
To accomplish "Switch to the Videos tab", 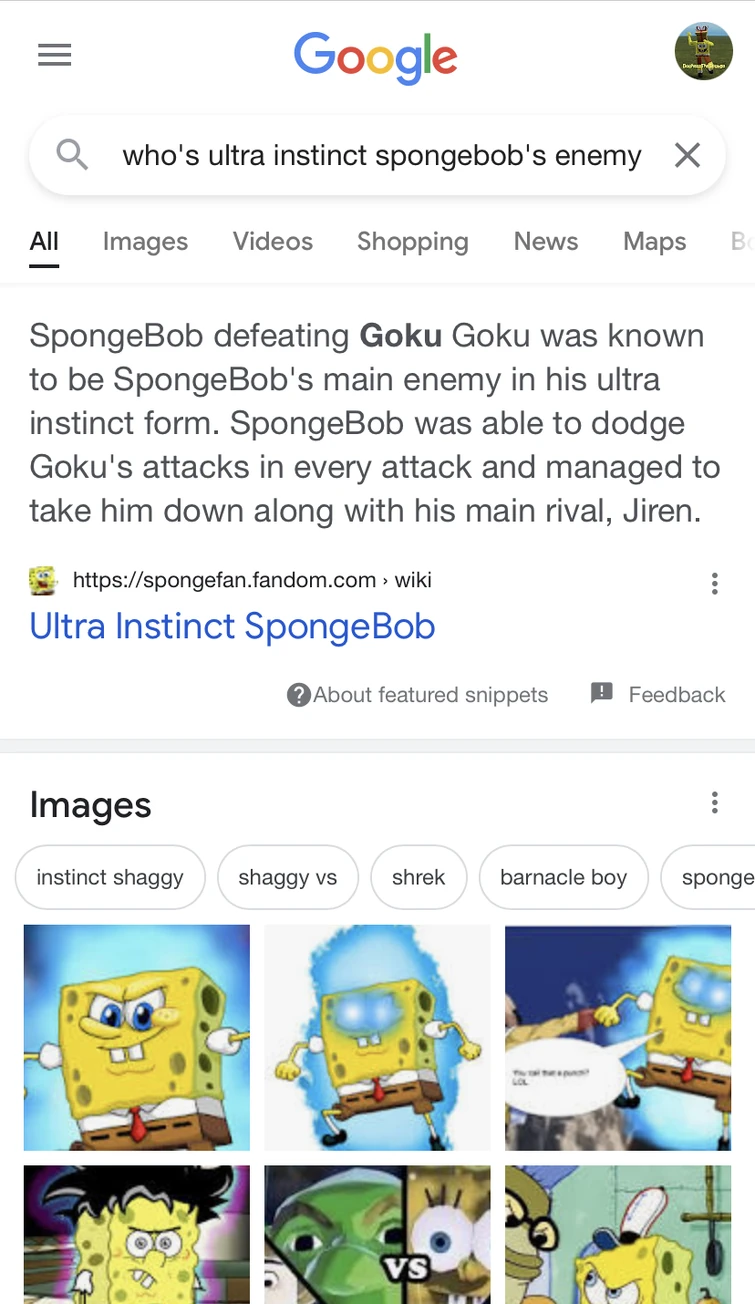I will click(272, 241).
